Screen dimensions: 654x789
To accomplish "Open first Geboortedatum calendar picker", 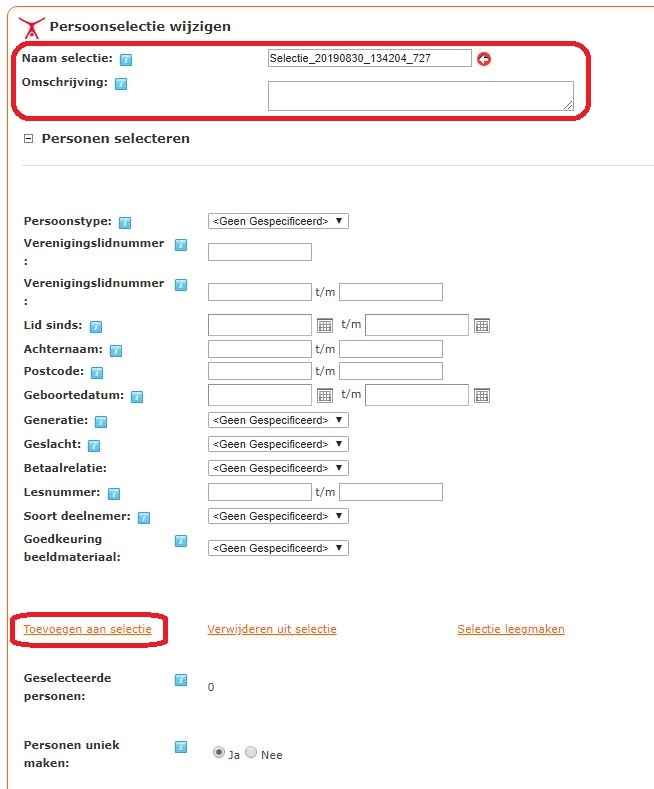I will 325,396.
